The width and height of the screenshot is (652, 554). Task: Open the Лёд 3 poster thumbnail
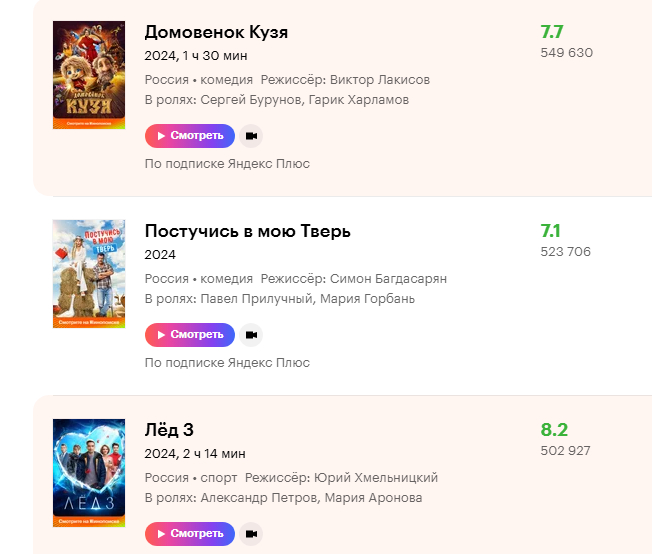pos(89,473)
